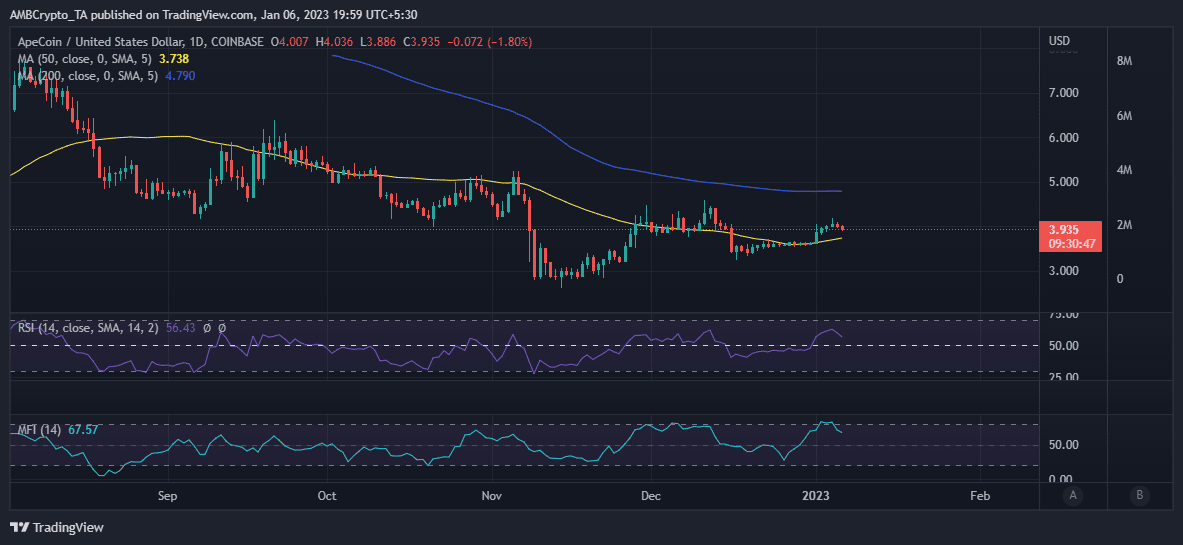
Task: Toggle the 'A' auto-scale button
Action: [1071, 496]
